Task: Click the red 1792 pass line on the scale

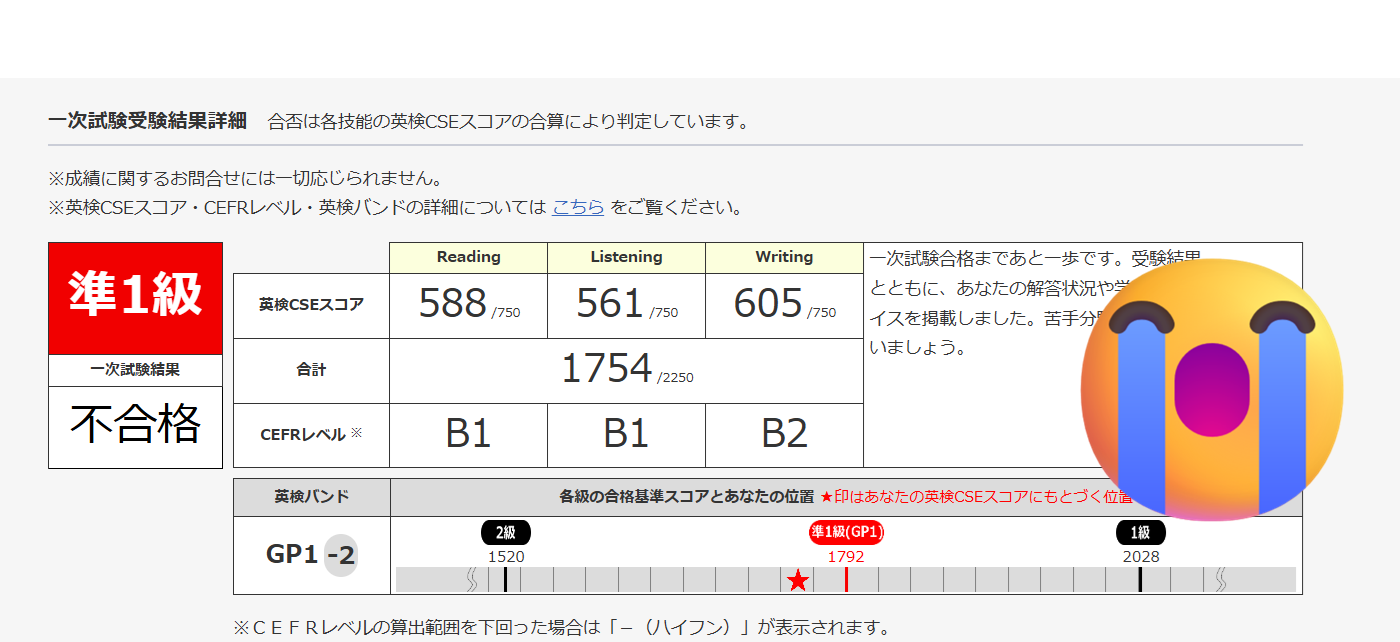Action: [846, 580]
